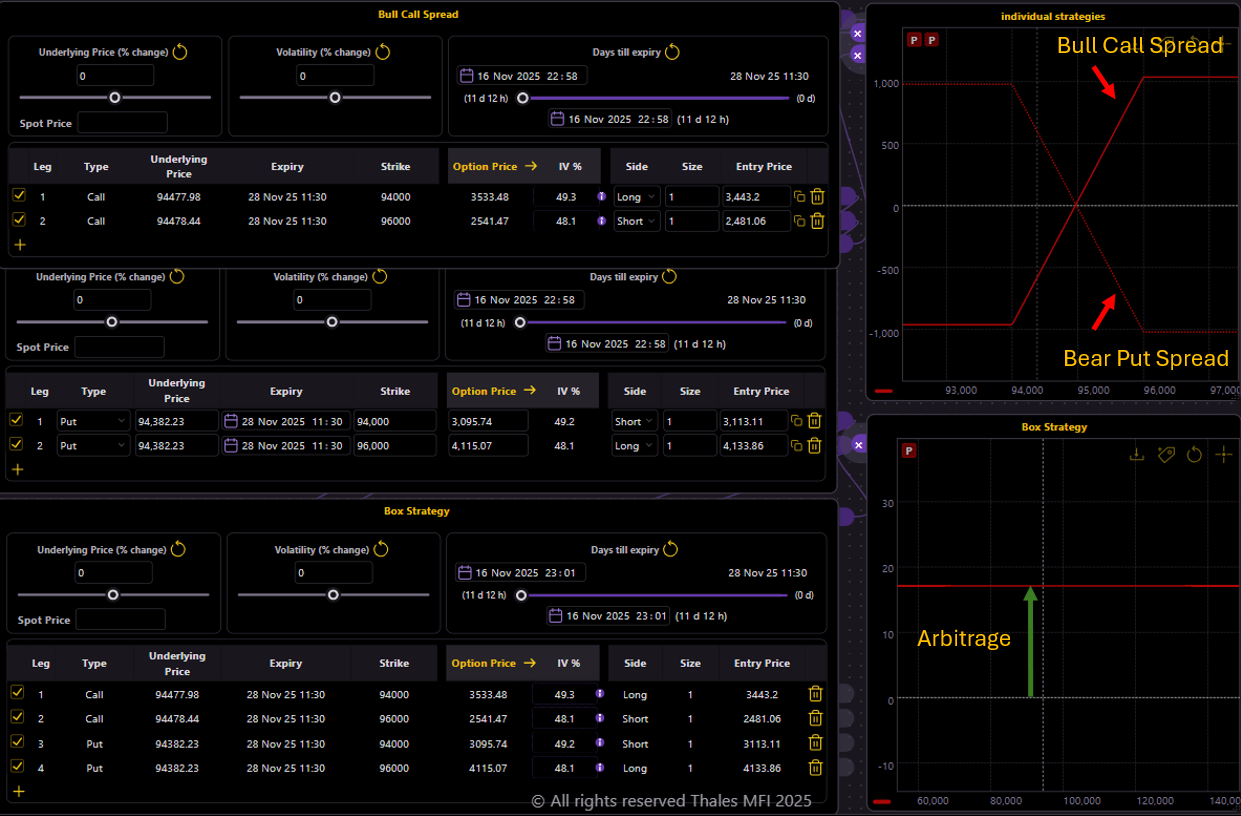Image resolution: width=1241 pixels, height=816 pixels.
Task: Open Side dropdown for Bull Call leg 1
Action: pos(636,197)
